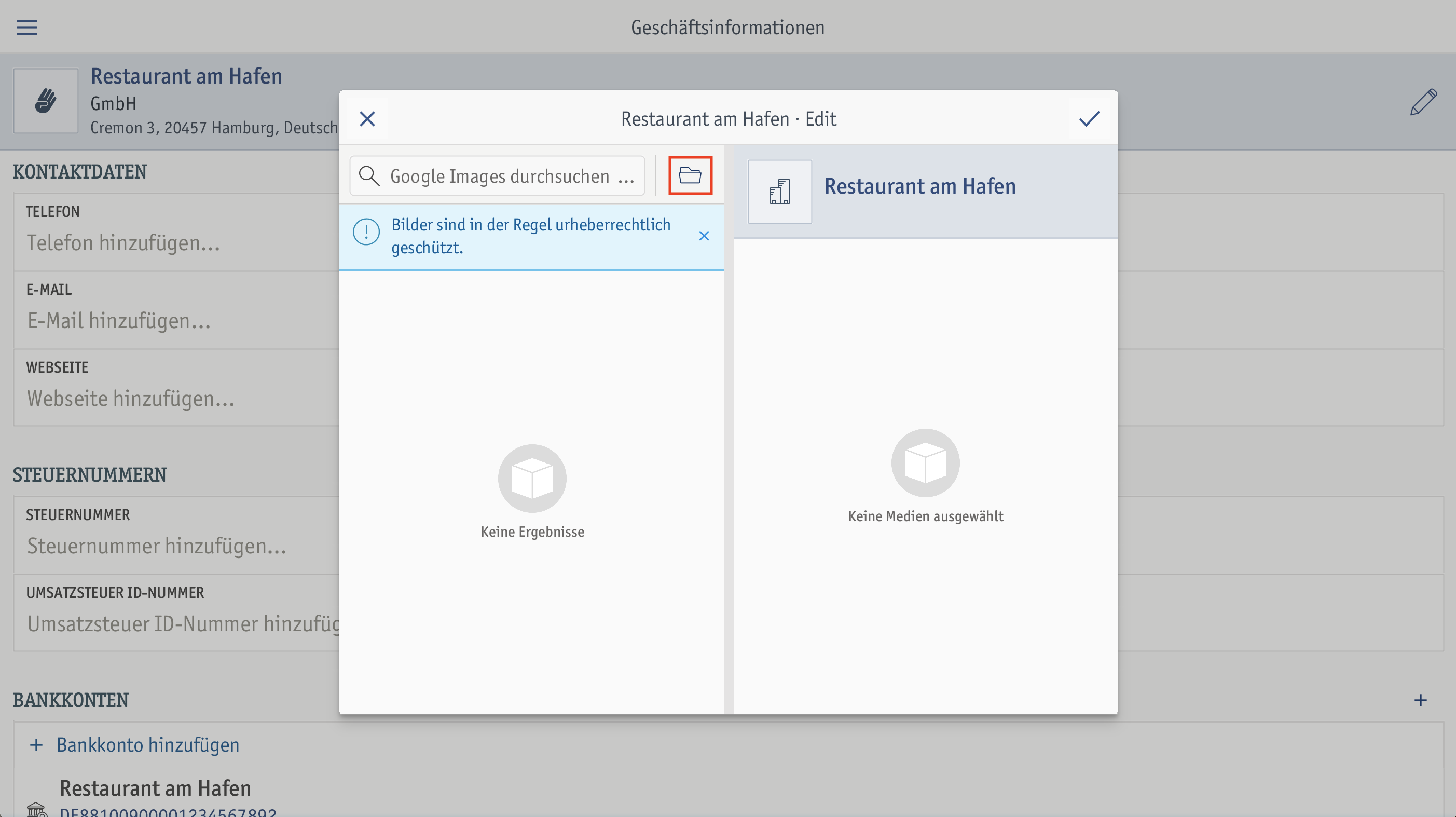
Task: Click Google Images durchsuchen search field
Action: coord(498,176)
